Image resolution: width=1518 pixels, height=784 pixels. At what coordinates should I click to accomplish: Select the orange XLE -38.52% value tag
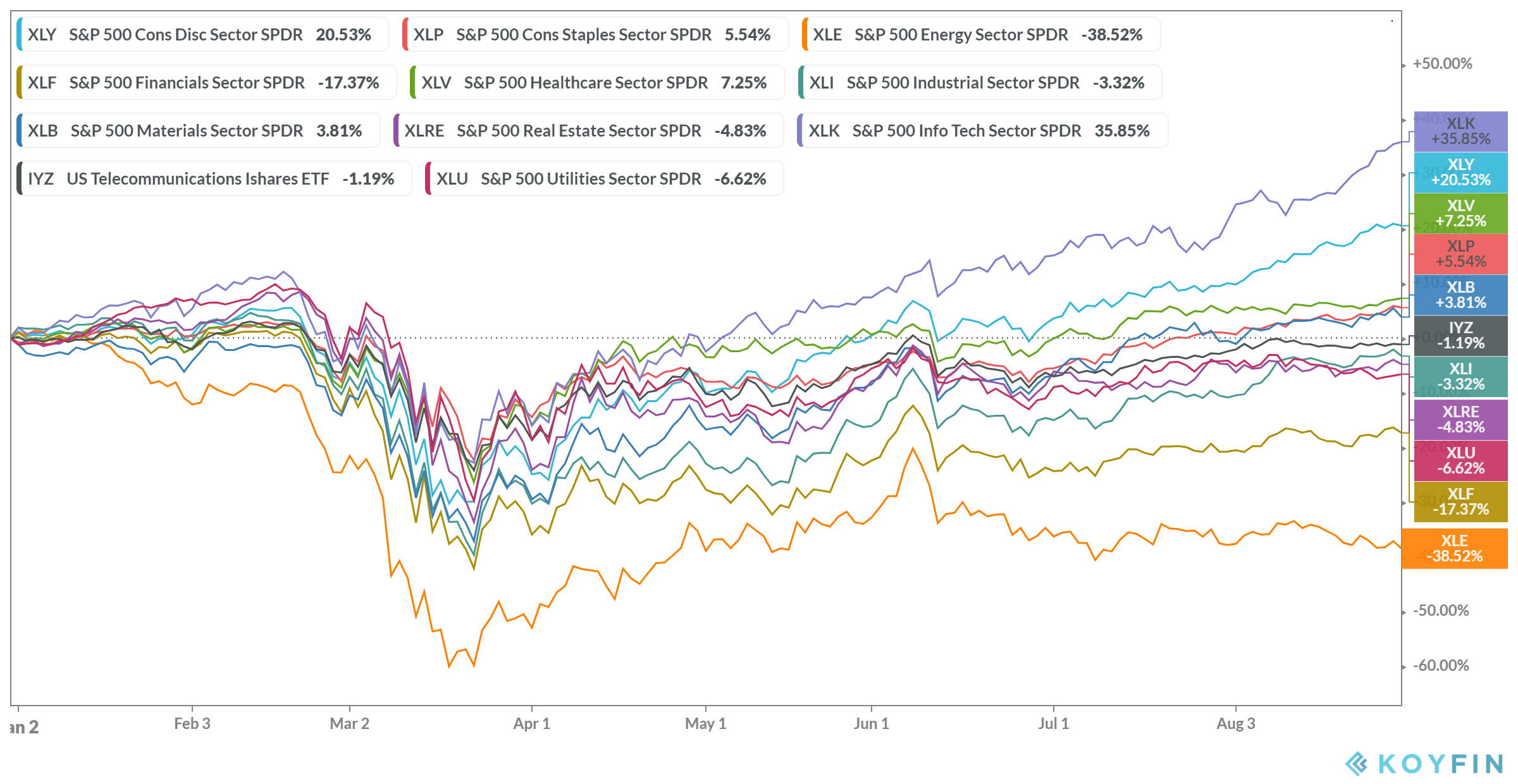[x=1455, y=549]
